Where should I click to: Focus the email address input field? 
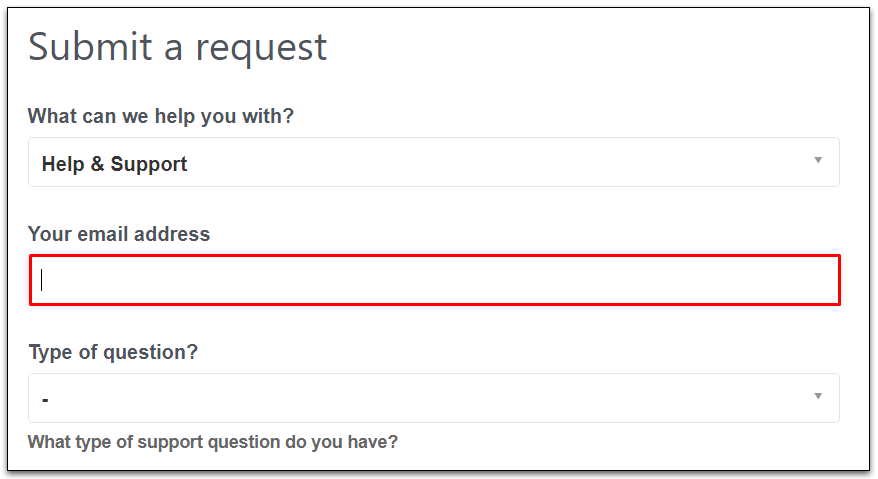[x=434, y=280]
